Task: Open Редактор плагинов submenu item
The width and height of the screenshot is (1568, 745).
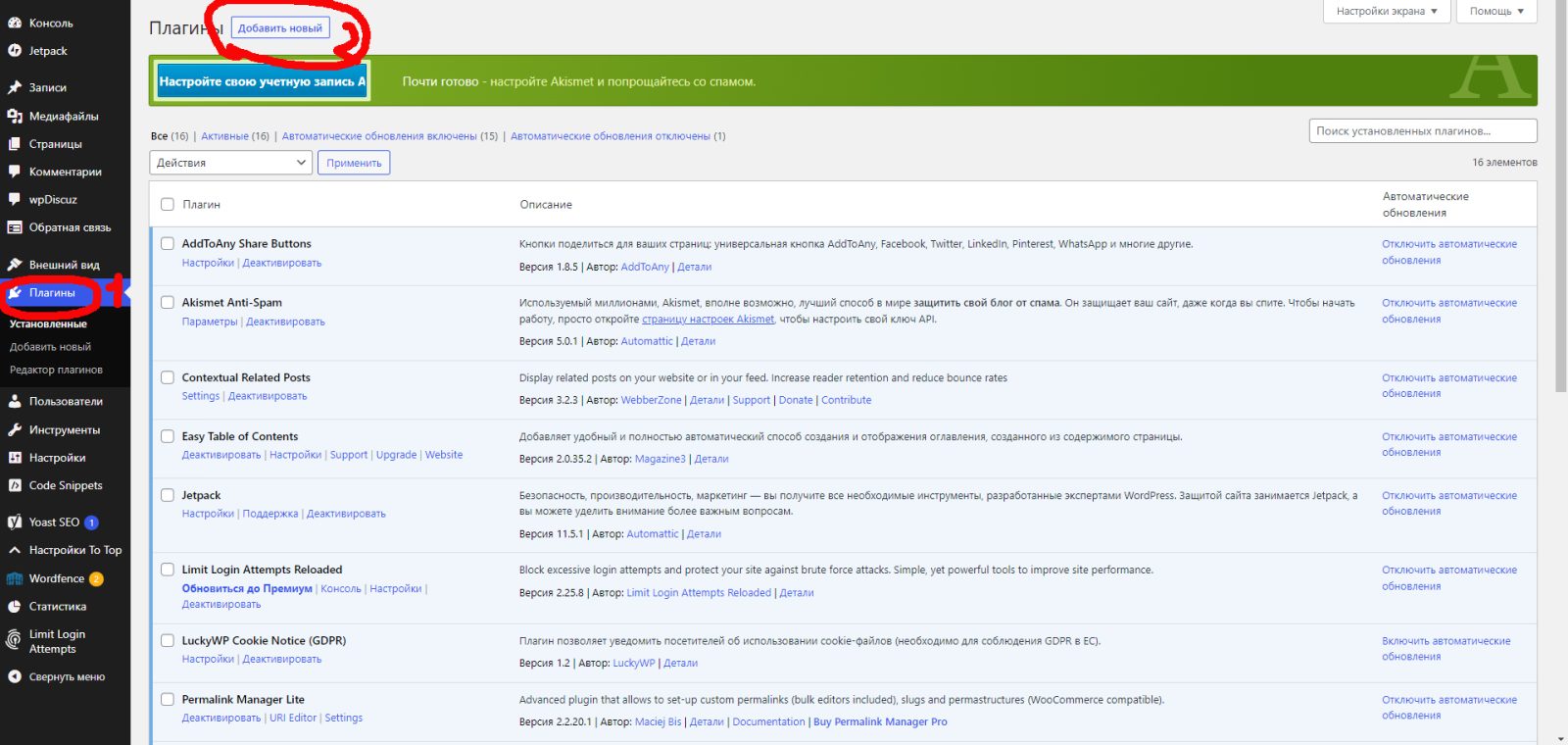Action: coord(56,370)
